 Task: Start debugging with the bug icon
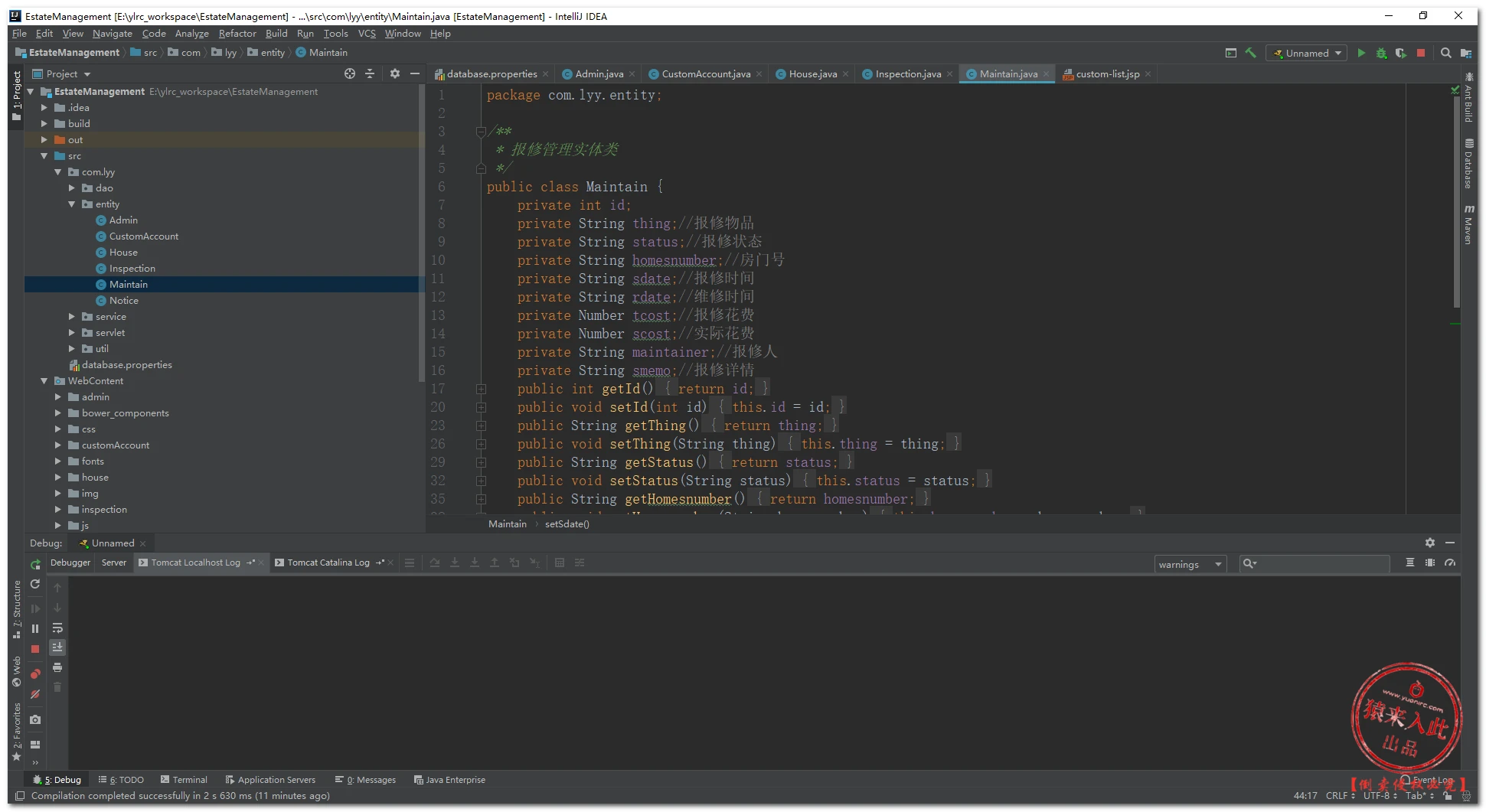coord(1381,53)
